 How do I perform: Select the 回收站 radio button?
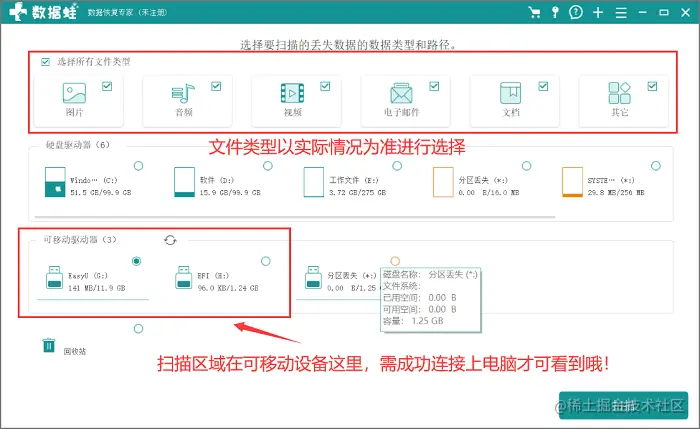click(x=138, y=329)
